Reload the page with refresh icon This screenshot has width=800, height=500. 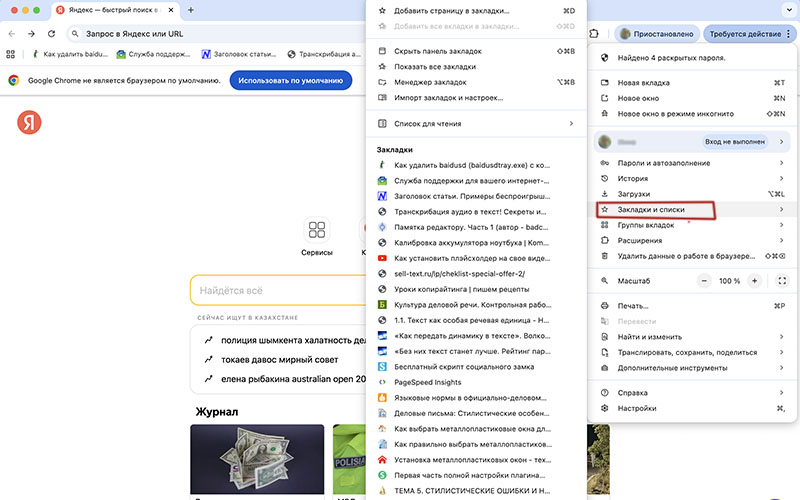52,34
